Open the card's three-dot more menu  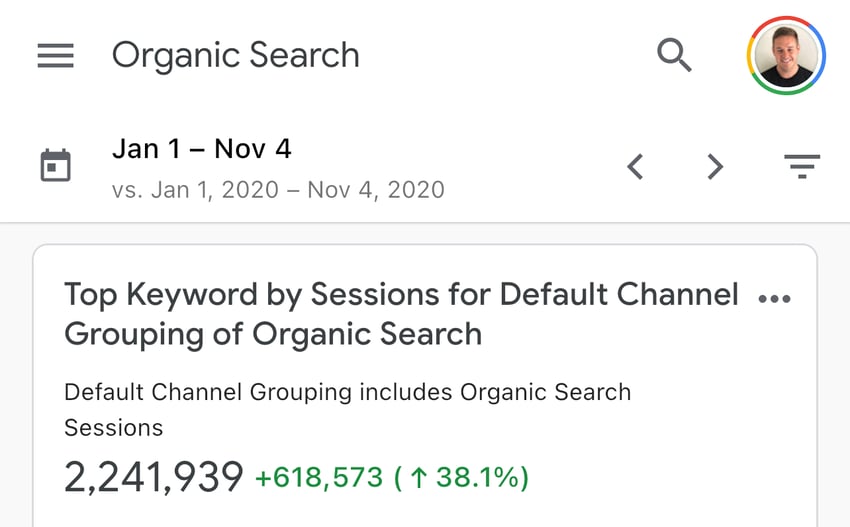tap(775, 299)
